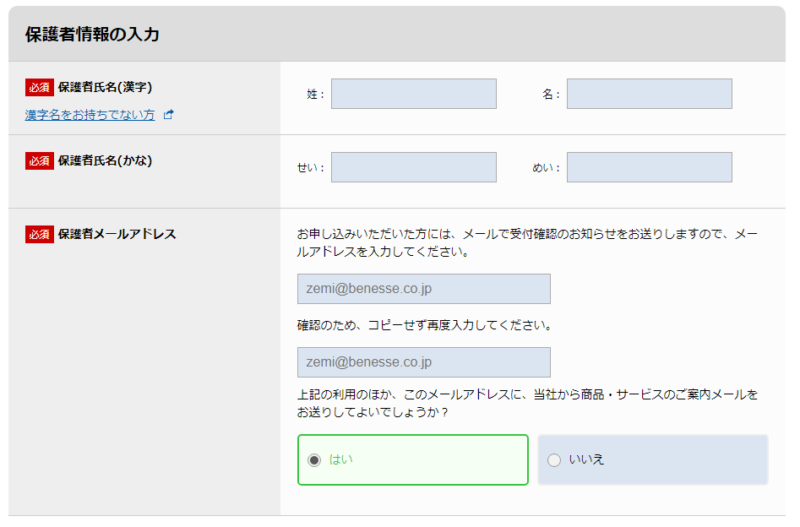Focus the せい kana surname input field
This screenshot has height=527, width=800.
click(x=414, y=167)
